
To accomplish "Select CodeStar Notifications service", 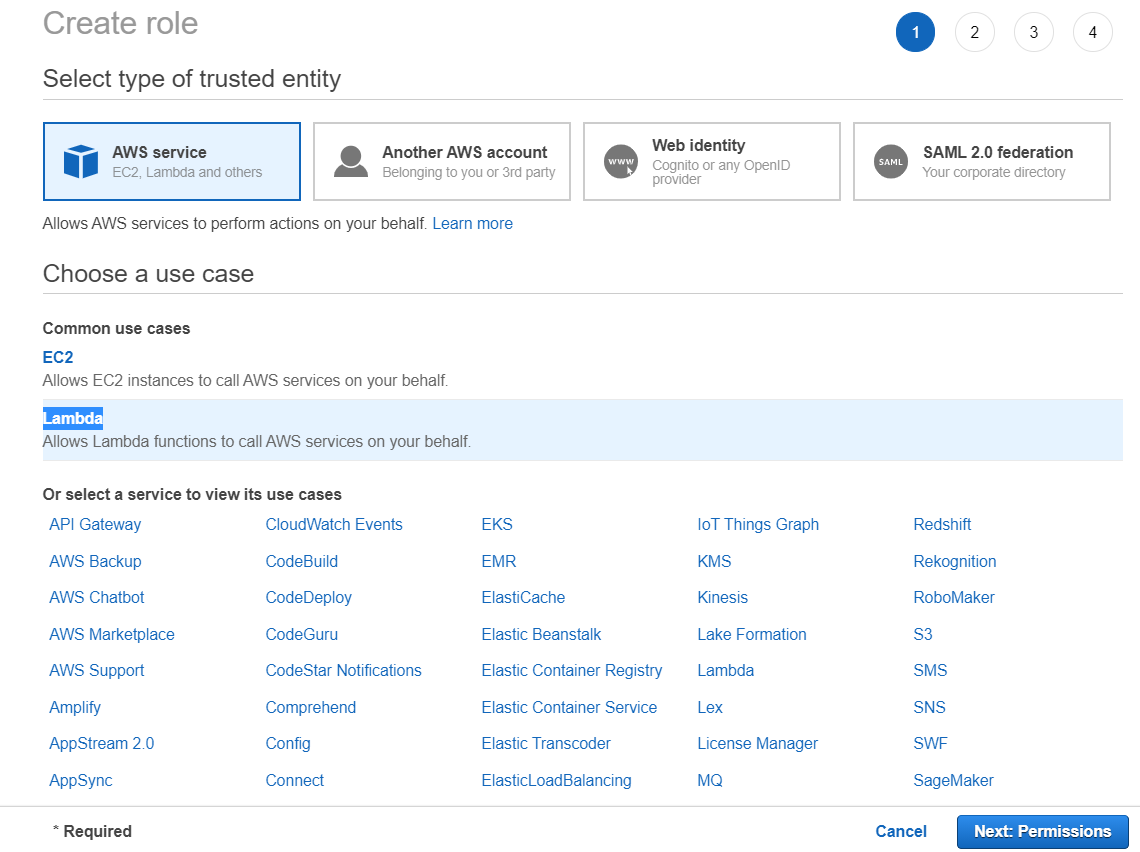I will (343, 671).
